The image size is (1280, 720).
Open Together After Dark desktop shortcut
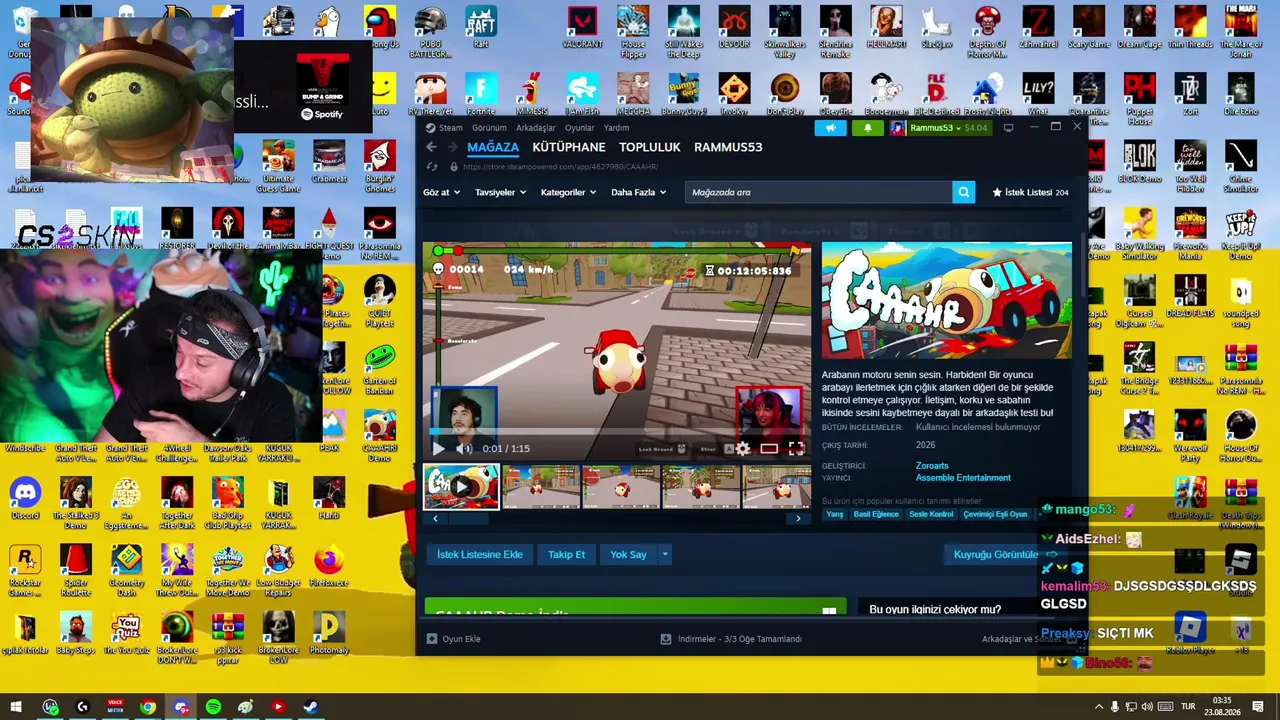(177, 502)
